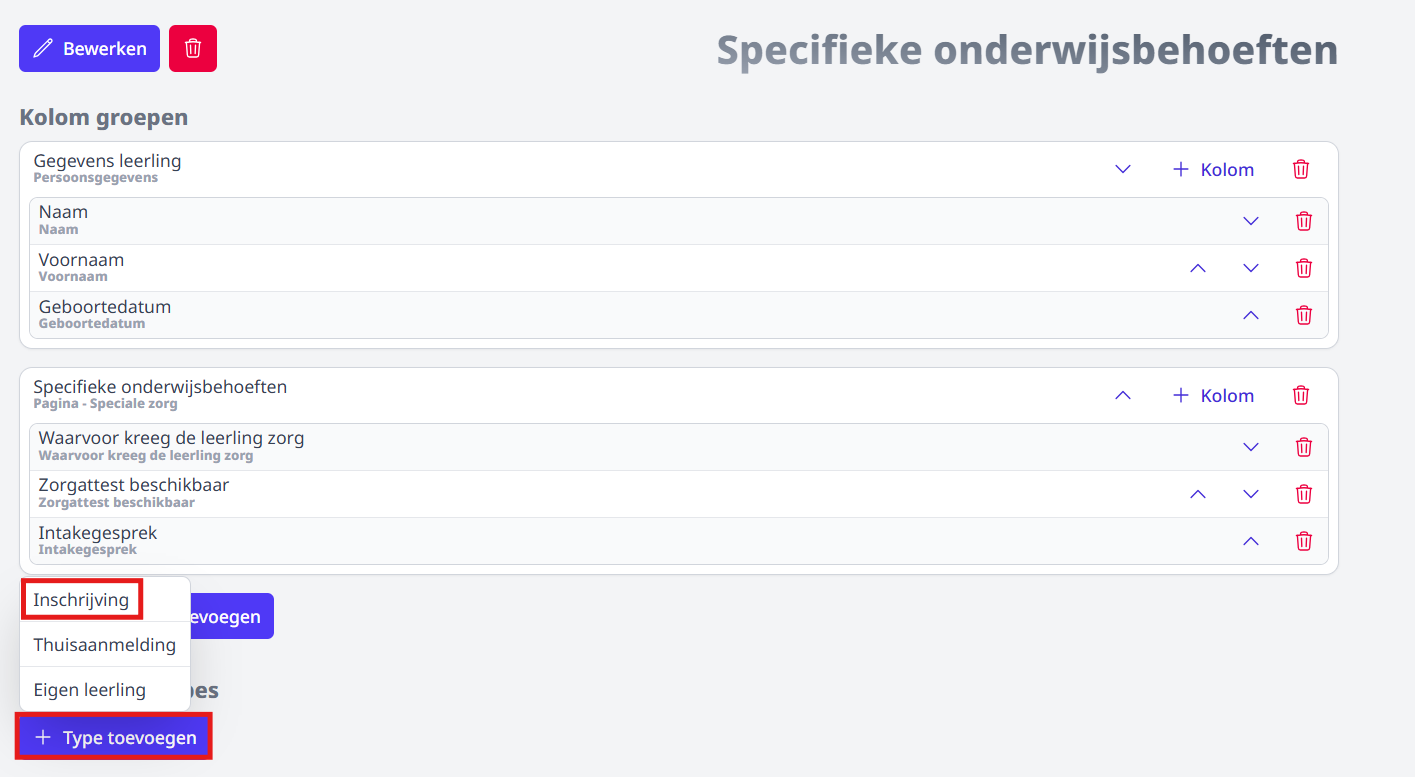Delete the Specifieke onderwijsbehoeften column group

[x=1301, y=395]
